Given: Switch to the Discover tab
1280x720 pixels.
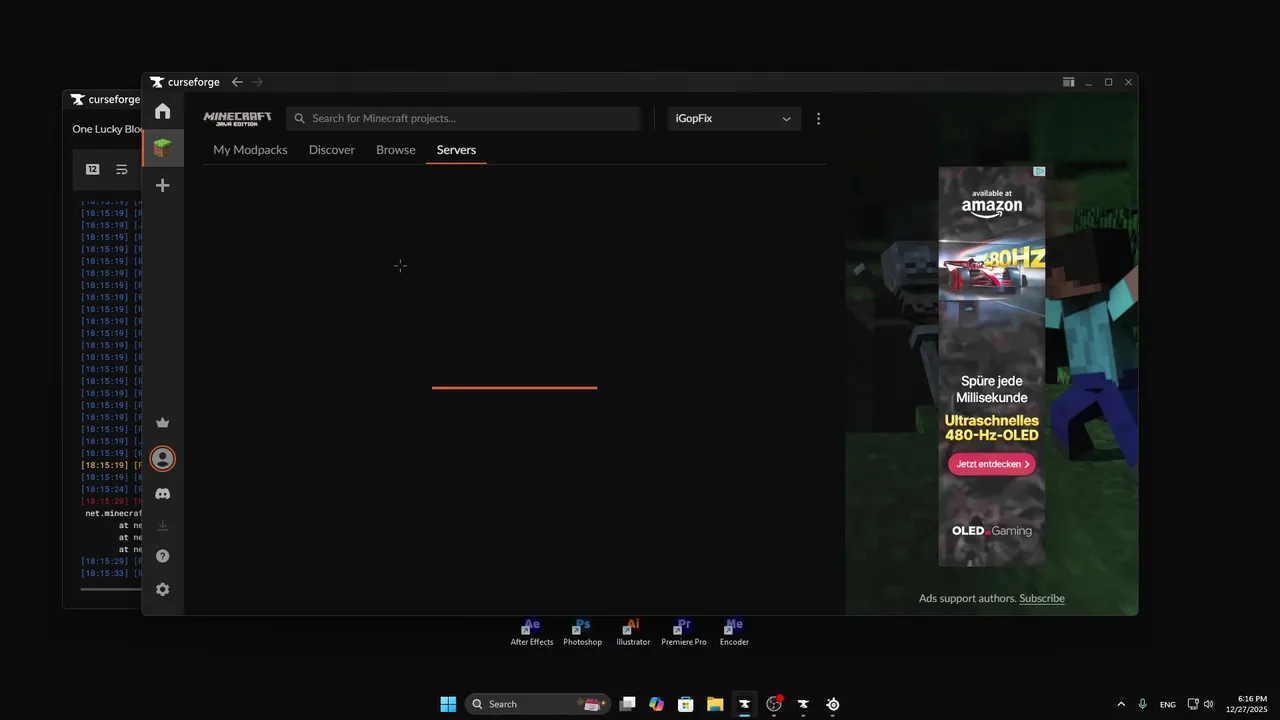Looking at the screenshot, I should click(x=332, y=150).
